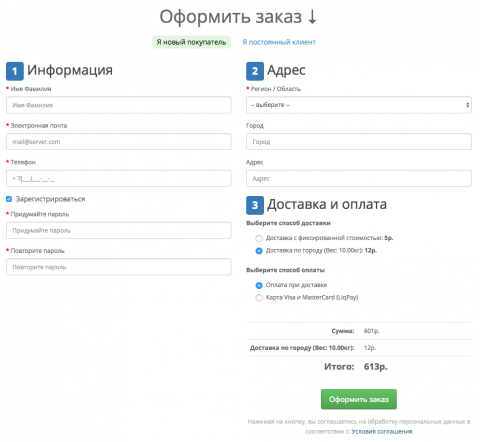This screenshot has width=480, height=442.
Task: Click step 1 badge next to 'Информация'
Action: click(15, 71)
